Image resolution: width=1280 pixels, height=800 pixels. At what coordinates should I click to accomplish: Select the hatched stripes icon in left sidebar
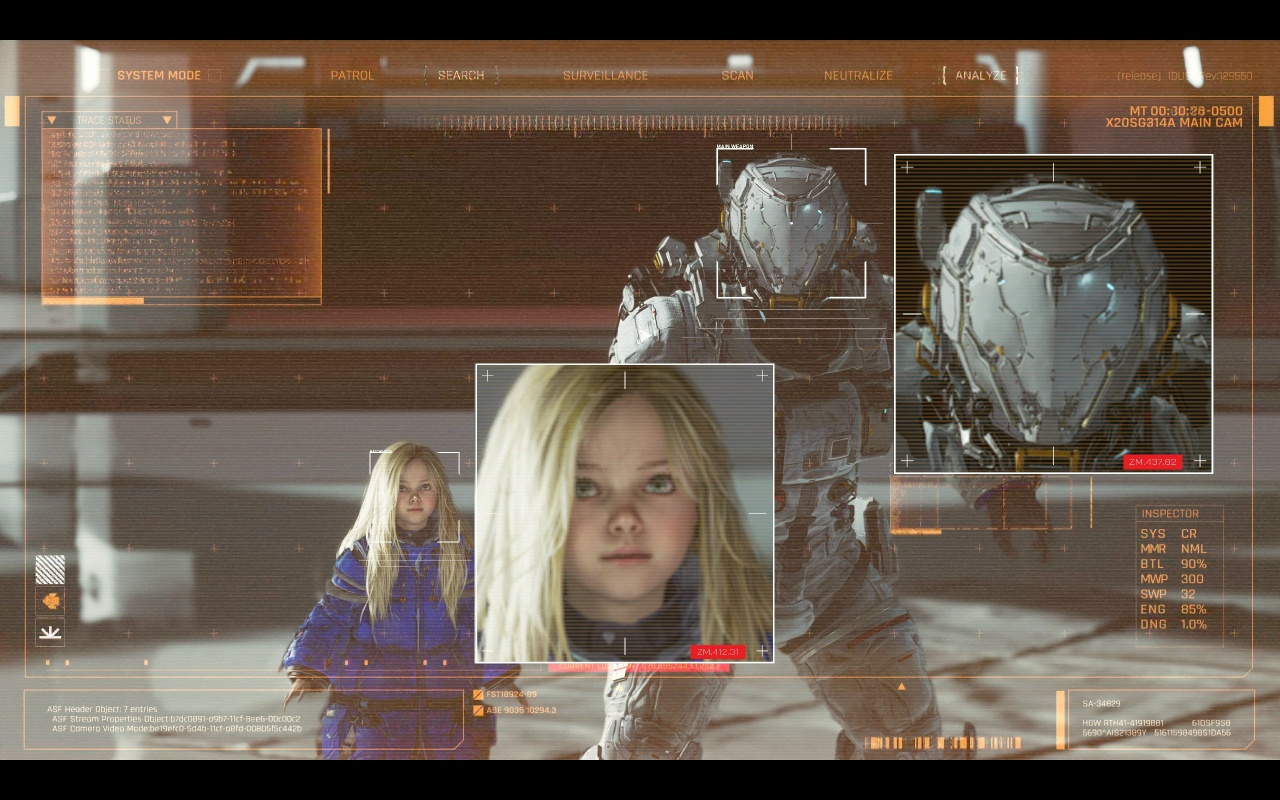50,569
